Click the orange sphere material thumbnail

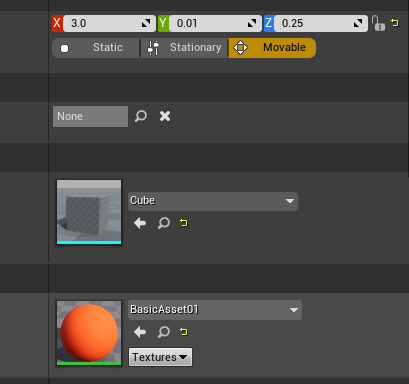(89, 333)
